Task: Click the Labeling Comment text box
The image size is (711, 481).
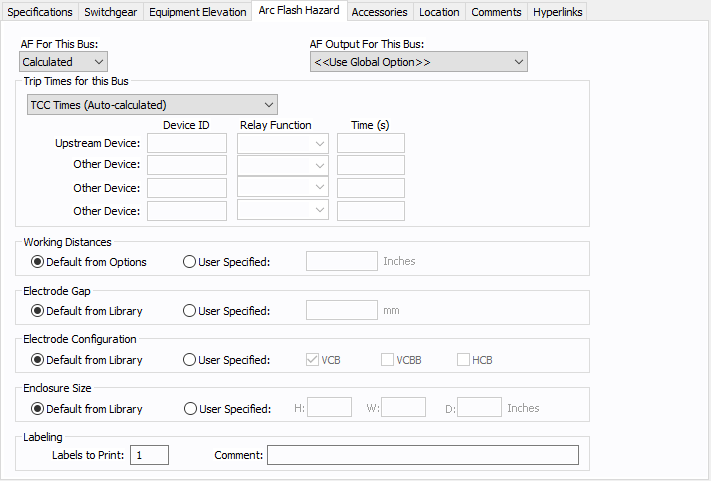Action: tap(422, 456)
